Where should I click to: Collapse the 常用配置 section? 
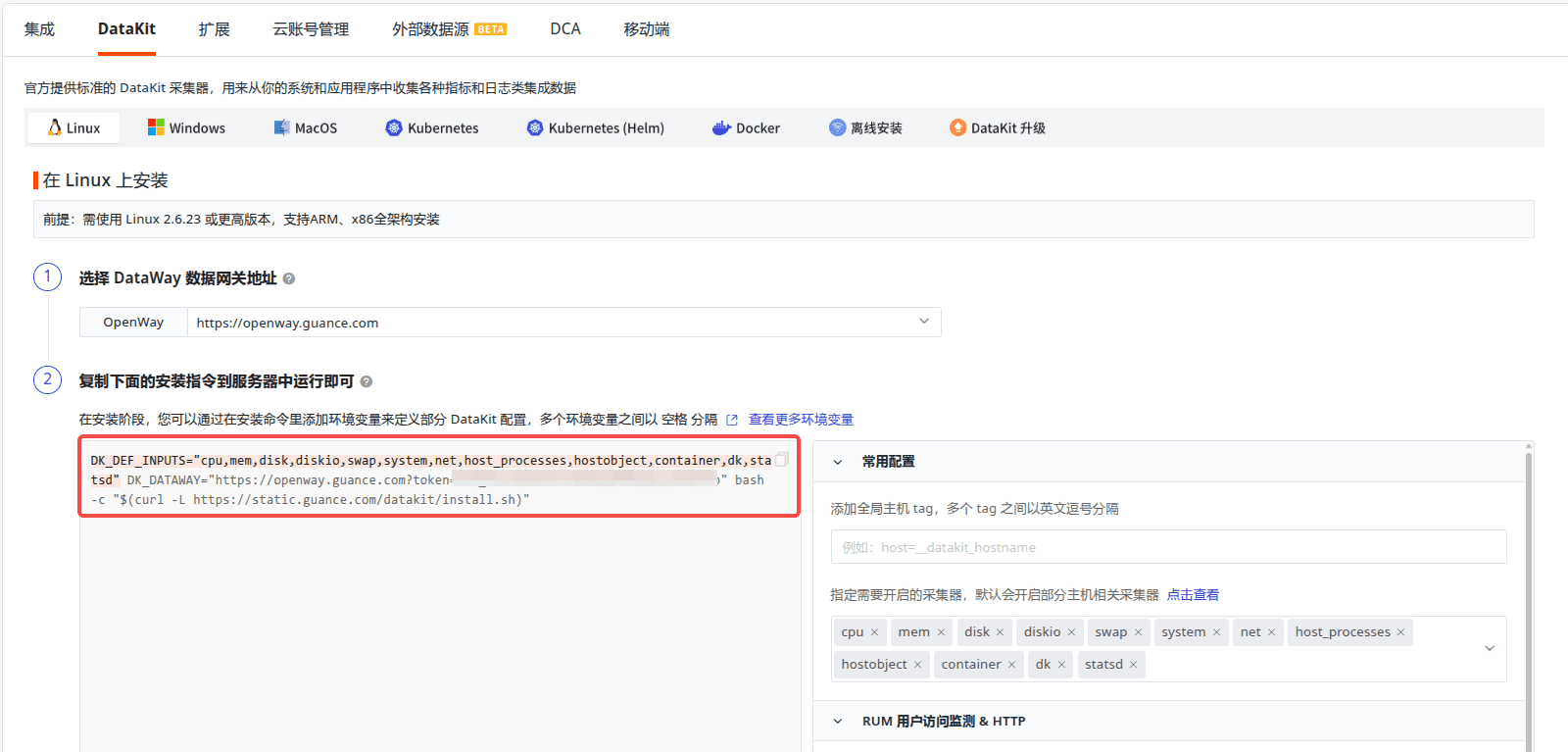point(838,462)
